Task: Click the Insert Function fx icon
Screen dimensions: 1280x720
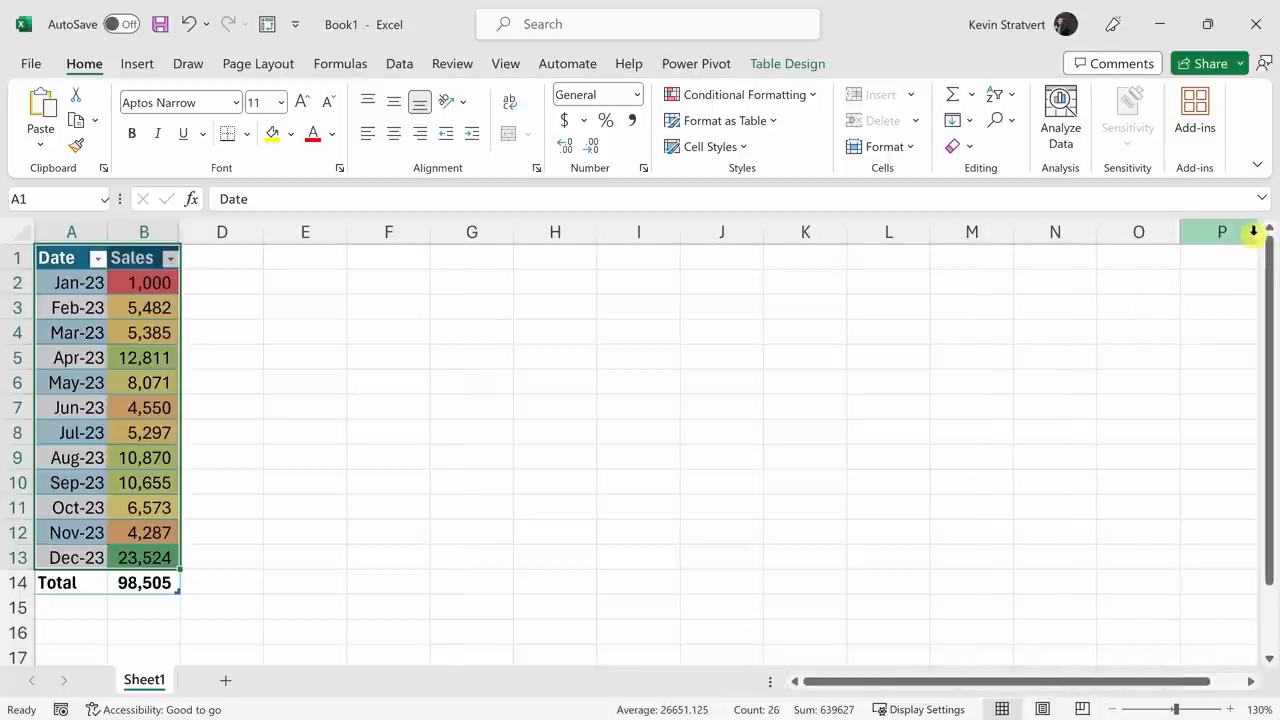Action: pyautogui.click(x=191, y=199)
